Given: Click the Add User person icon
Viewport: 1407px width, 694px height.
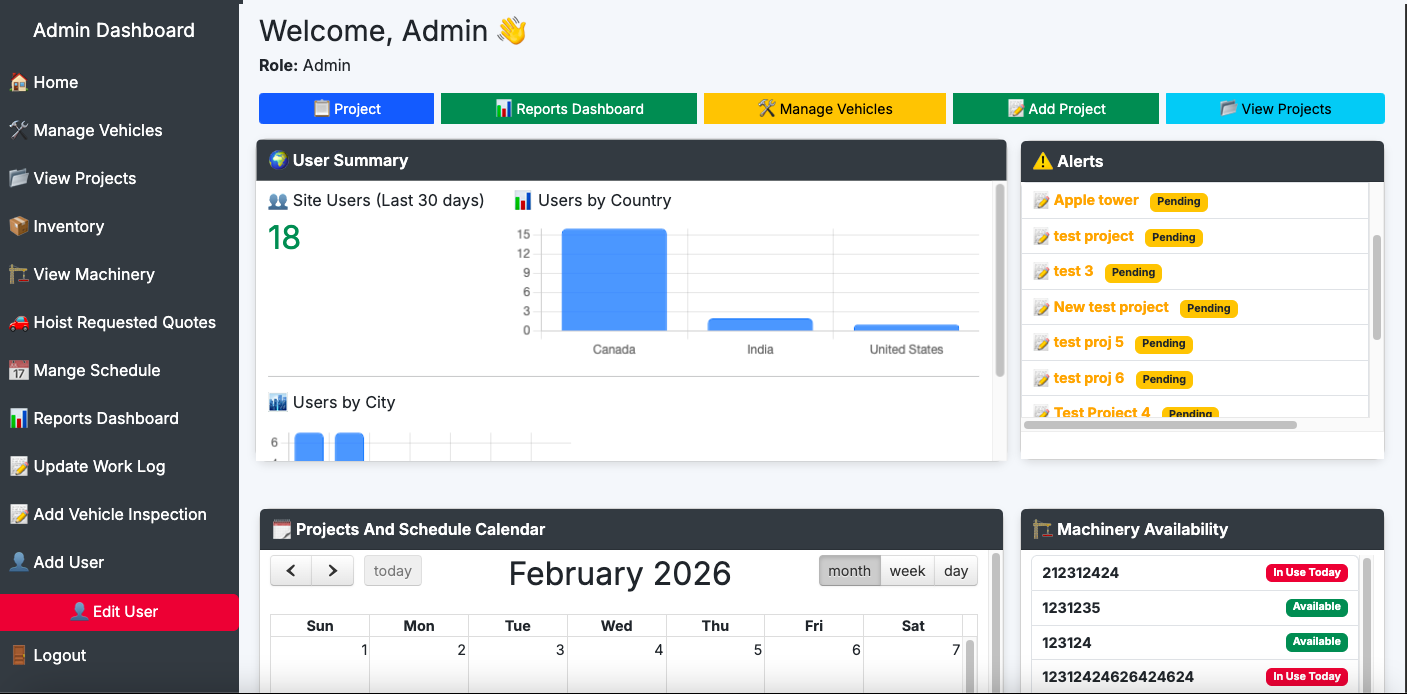Looking at the screenshot, I should [x=20, y=562].
